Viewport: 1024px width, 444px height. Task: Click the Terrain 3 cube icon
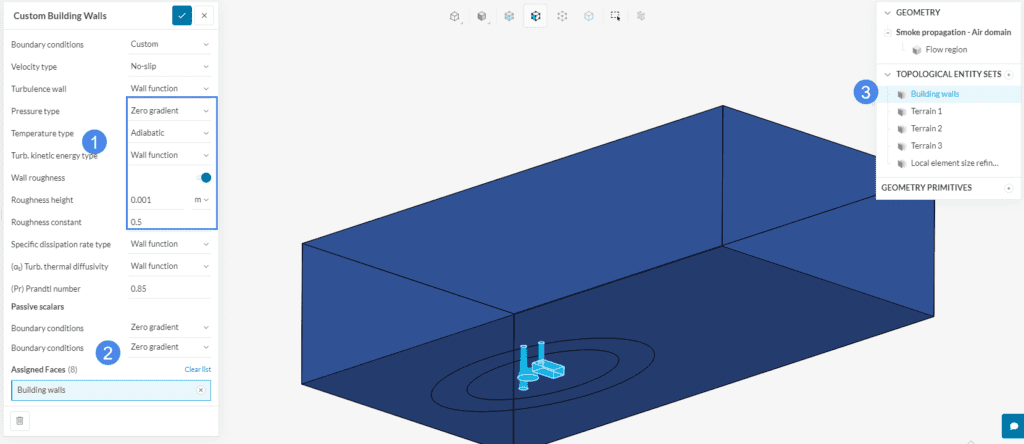coord(901,146)
